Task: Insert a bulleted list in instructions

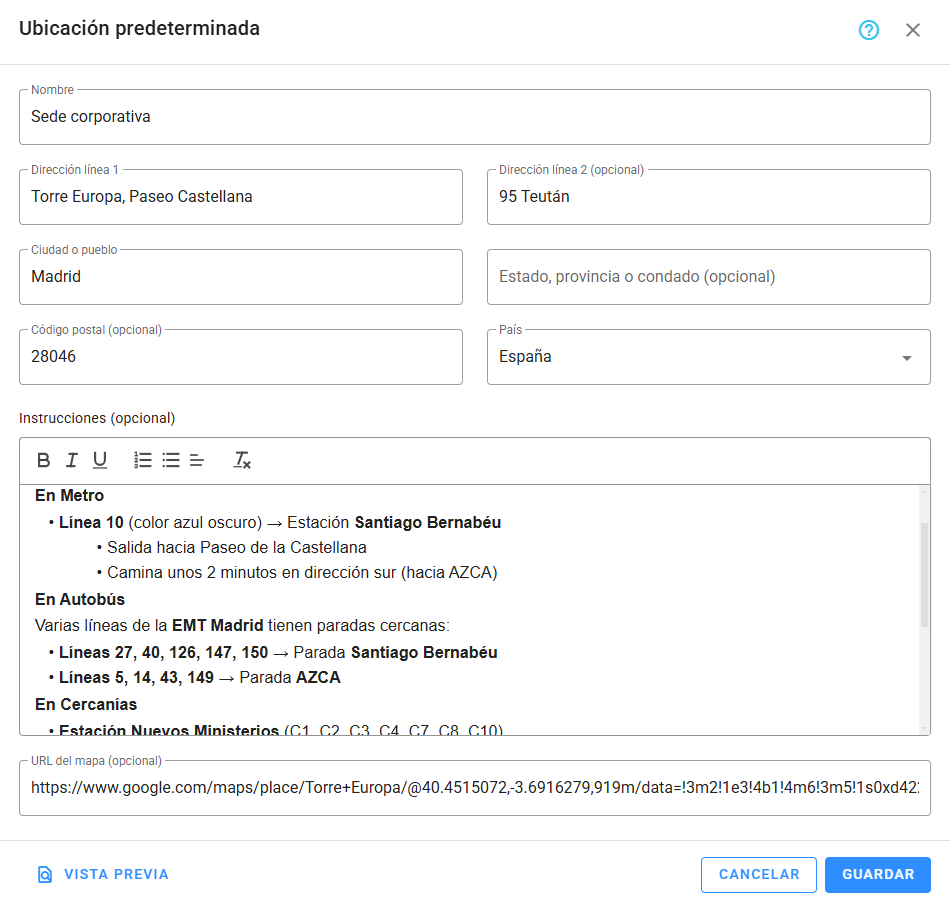Action: click(x=170, y=460)
